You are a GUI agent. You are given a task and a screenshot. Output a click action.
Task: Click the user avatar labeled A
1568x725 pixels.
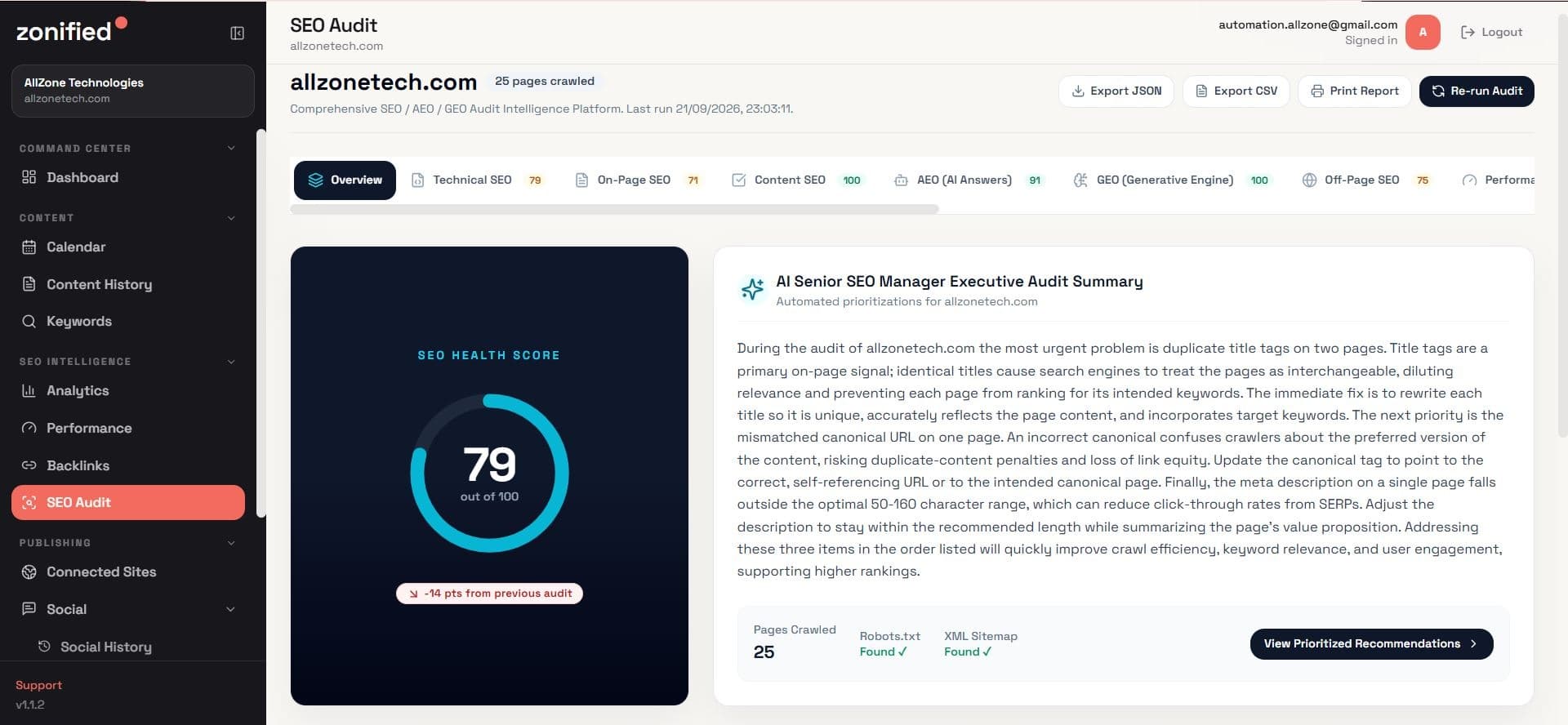(x=1423, y=32)
